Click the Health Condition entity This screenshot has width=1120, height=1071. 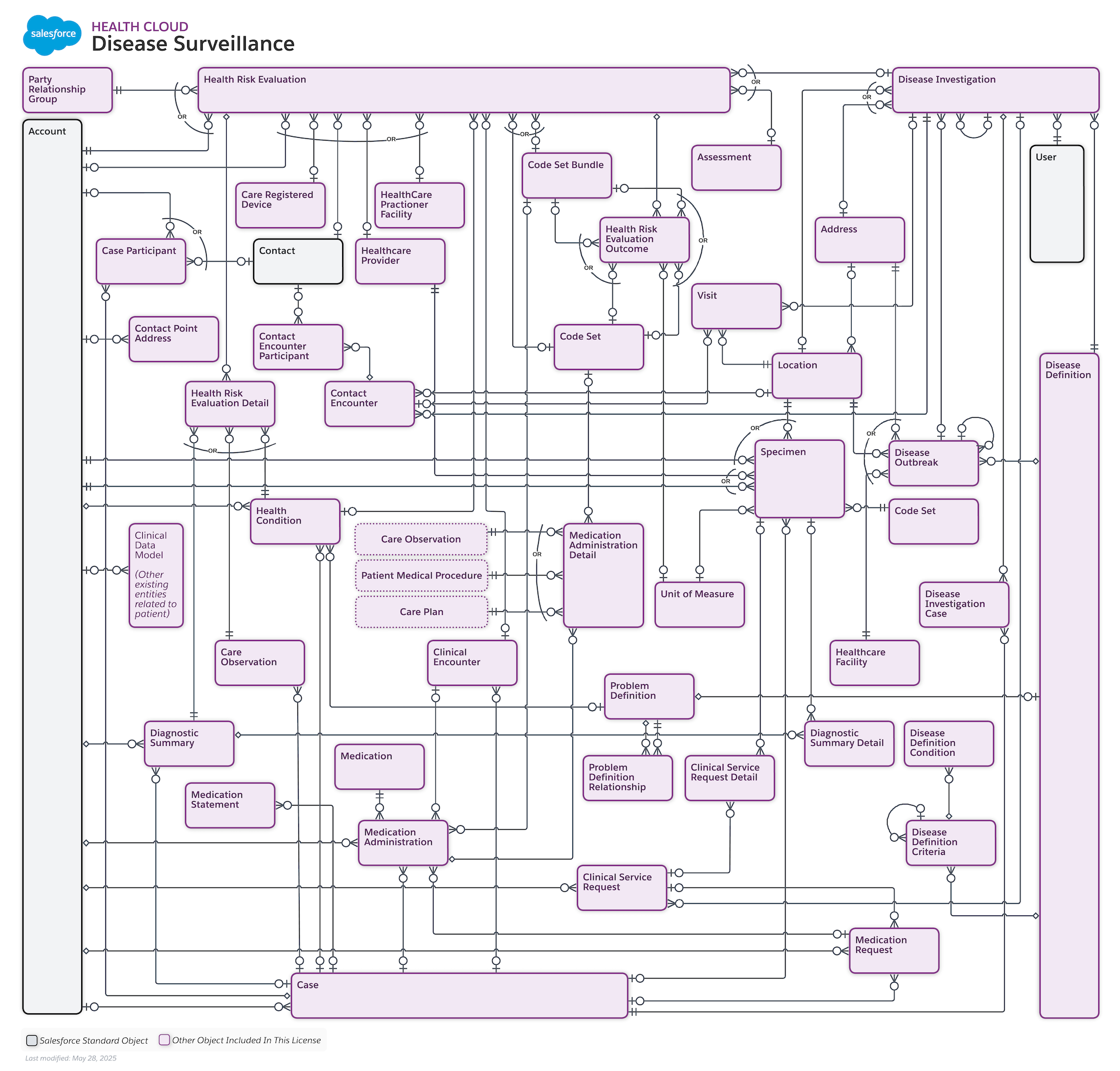(295, 522)
